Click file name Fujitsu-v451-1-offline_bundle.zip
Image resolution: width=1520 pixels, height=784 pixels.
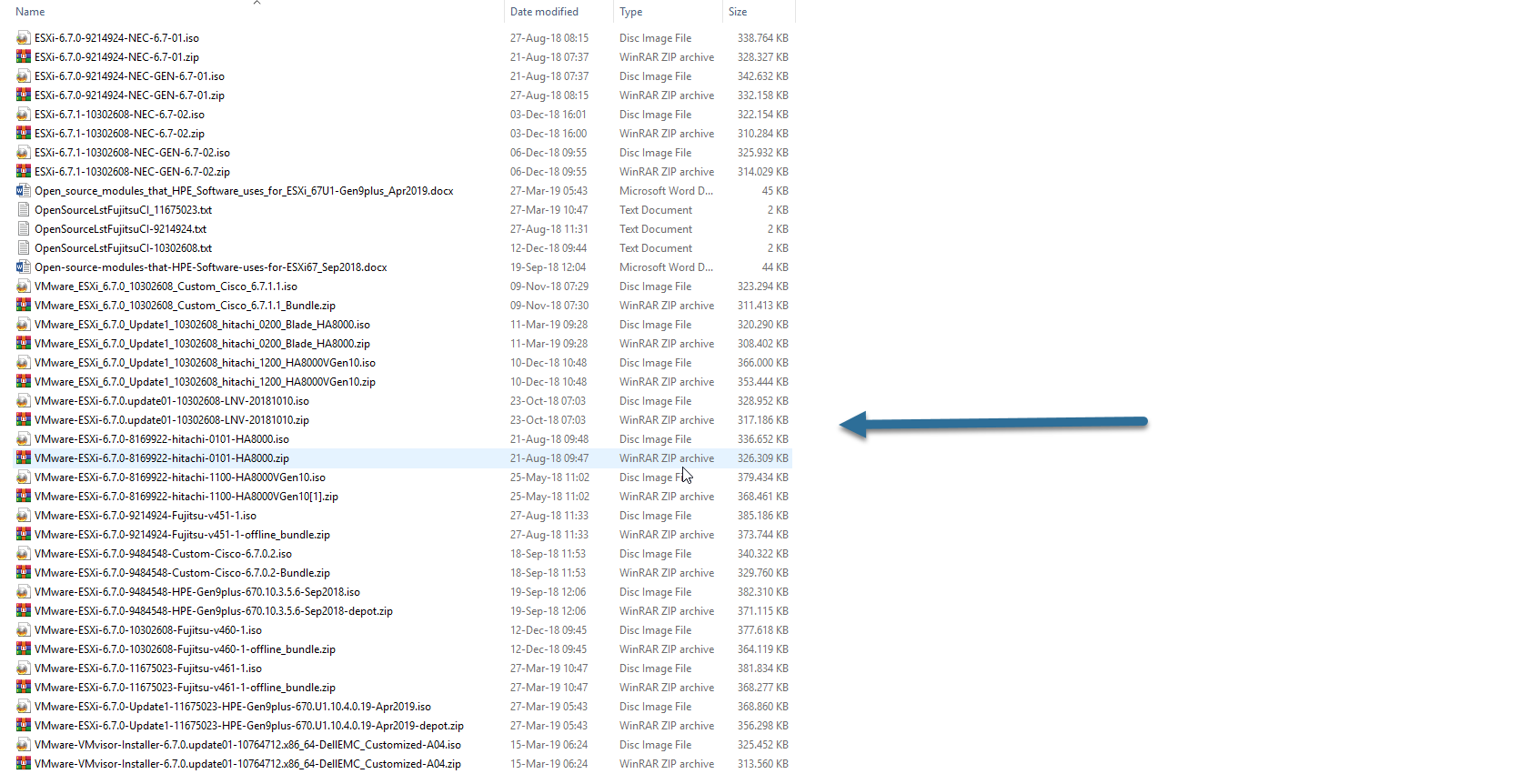click(182, 535)
